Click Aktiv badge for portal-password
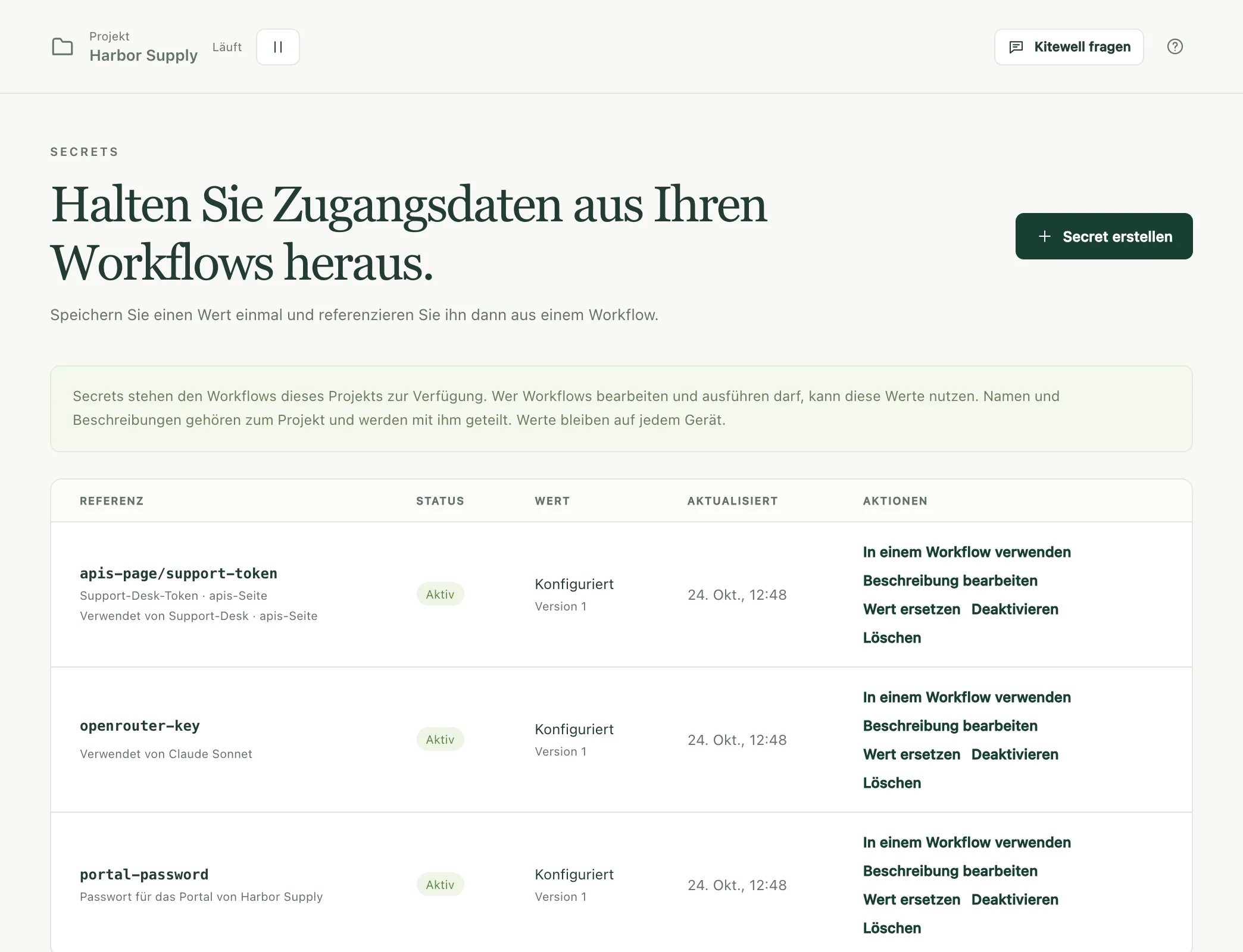Image resolution: width=1243 pixels, height=952 pixels. pyautogui.click(x=440, y=885)
